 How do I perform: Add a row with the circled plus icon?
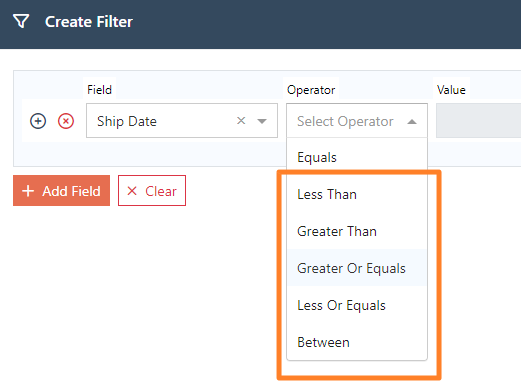click(x=38, y=121)
